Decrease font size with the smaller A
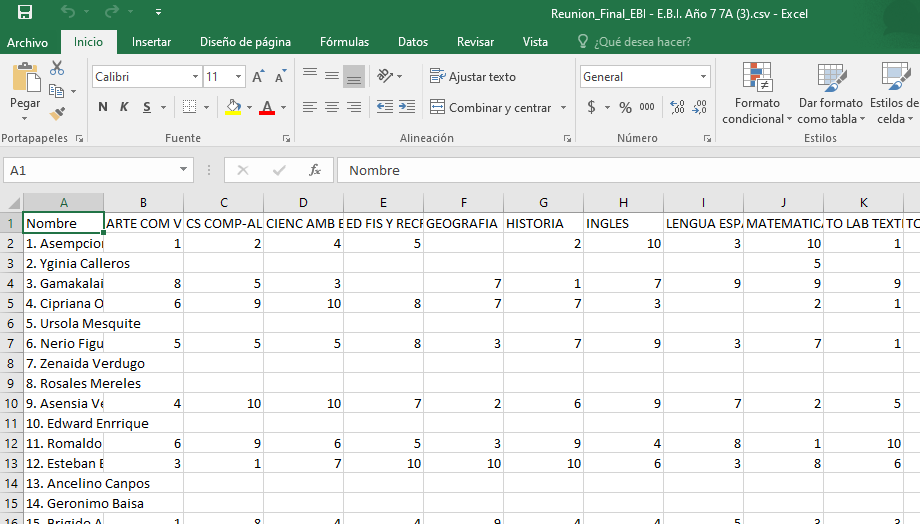920x524 pixels. pos(280,77)
